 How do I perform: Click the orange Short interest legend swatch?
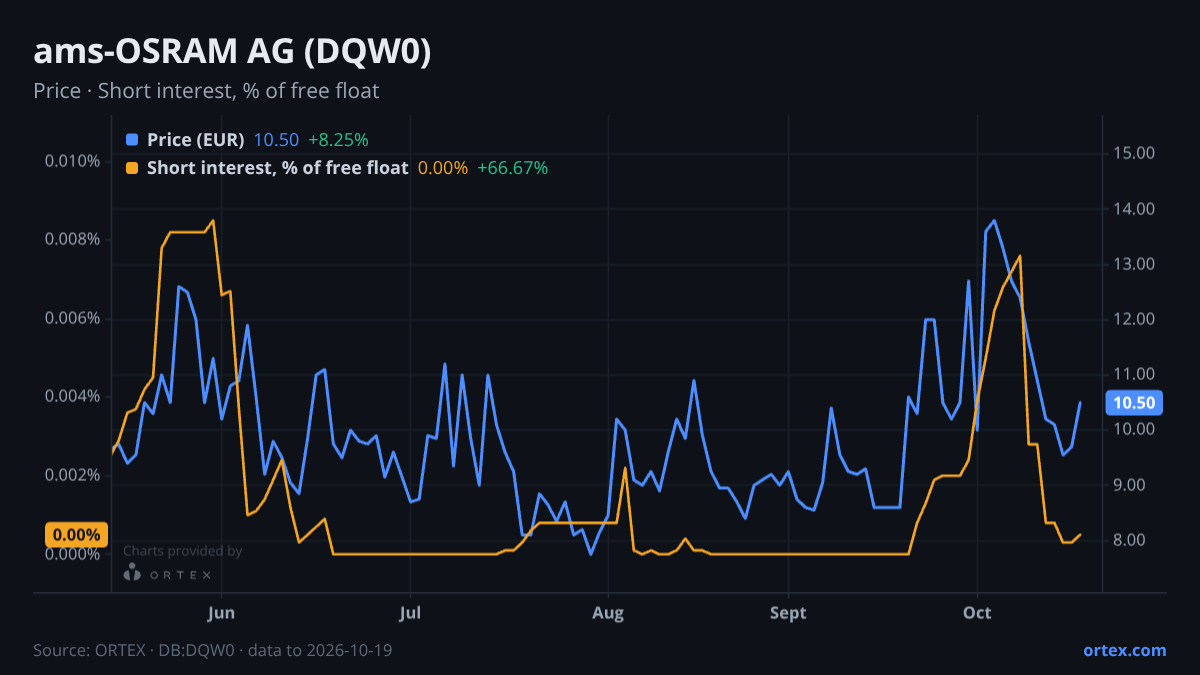[132, 168]
